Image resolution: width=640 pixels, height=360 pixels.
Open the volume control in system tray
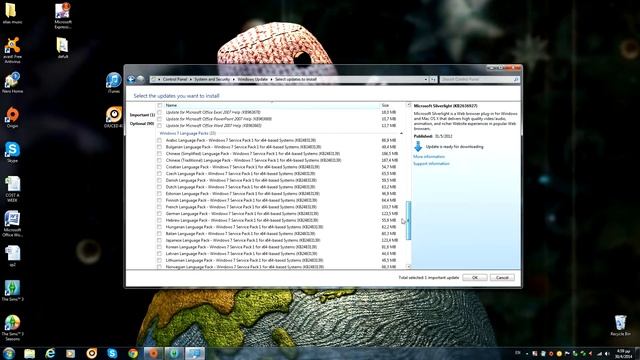(x=607, y=353)
